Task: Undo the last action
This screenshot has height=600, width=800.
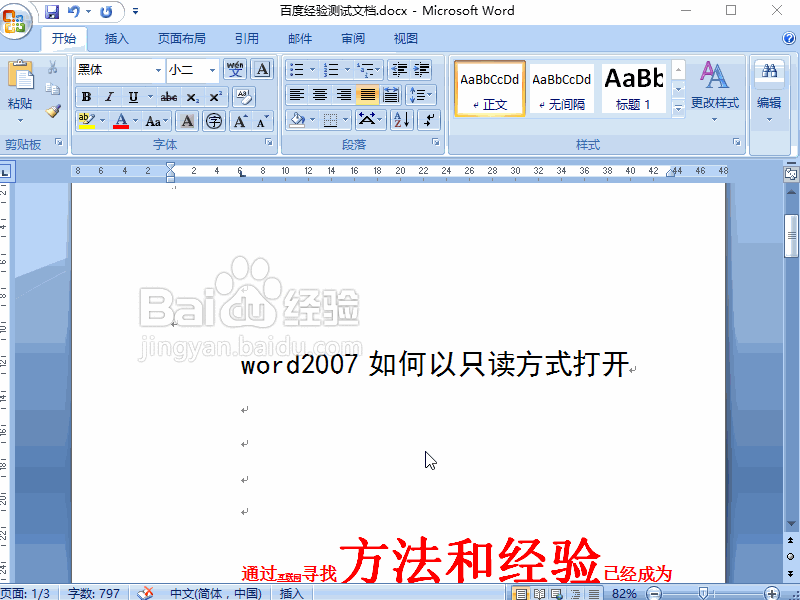Action: 74,11
